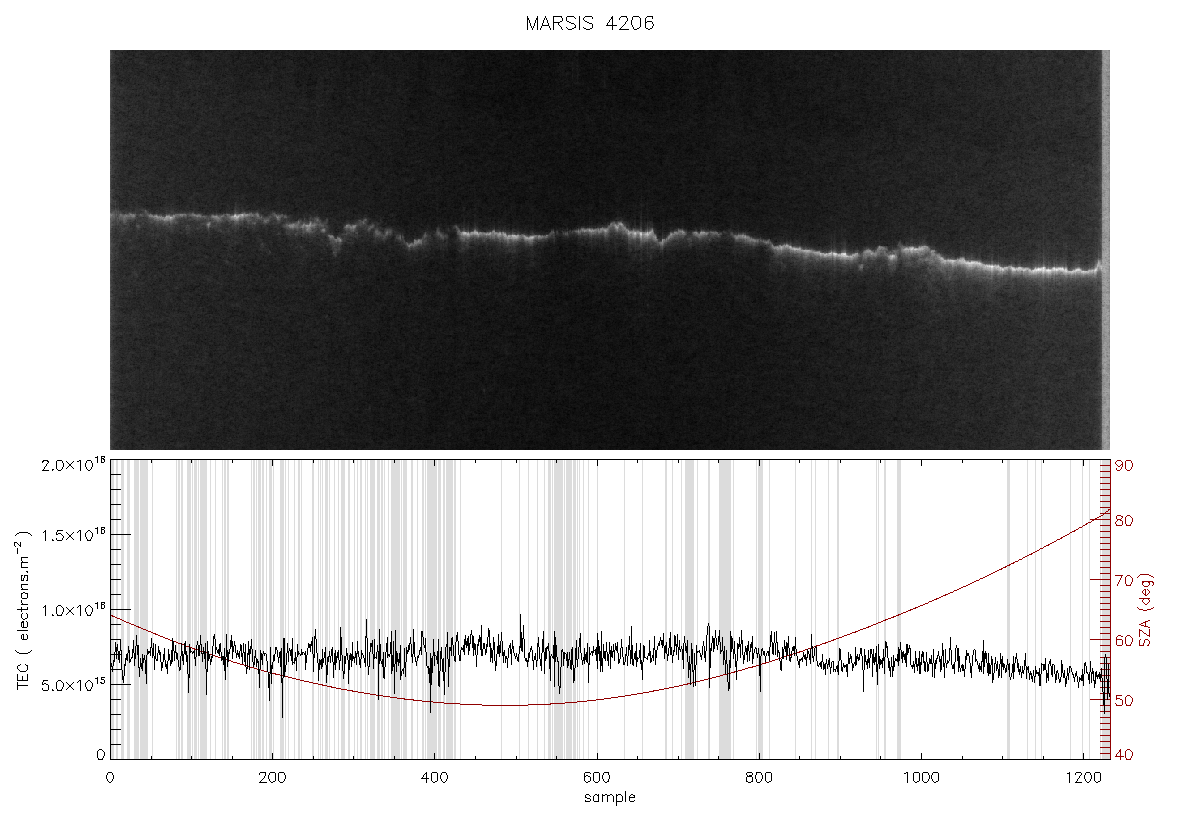Click the x-axis 'sample' label
Image resolution: width=1180 pixels, height=830 pixels.
tap(610, 797)
